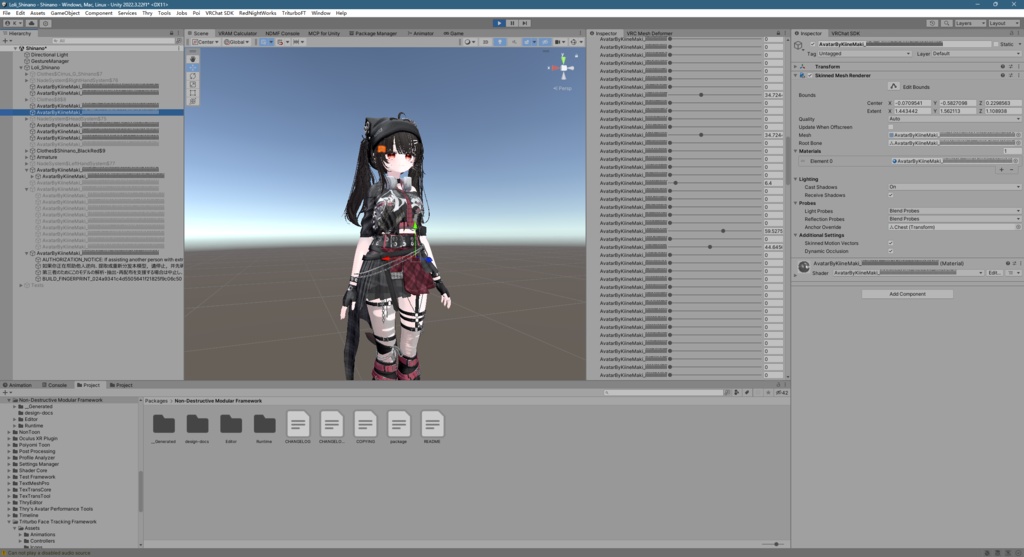1024x557 pixels.
Task: Switch to the Package Manager tab
Action: click(x=373, y=33)
